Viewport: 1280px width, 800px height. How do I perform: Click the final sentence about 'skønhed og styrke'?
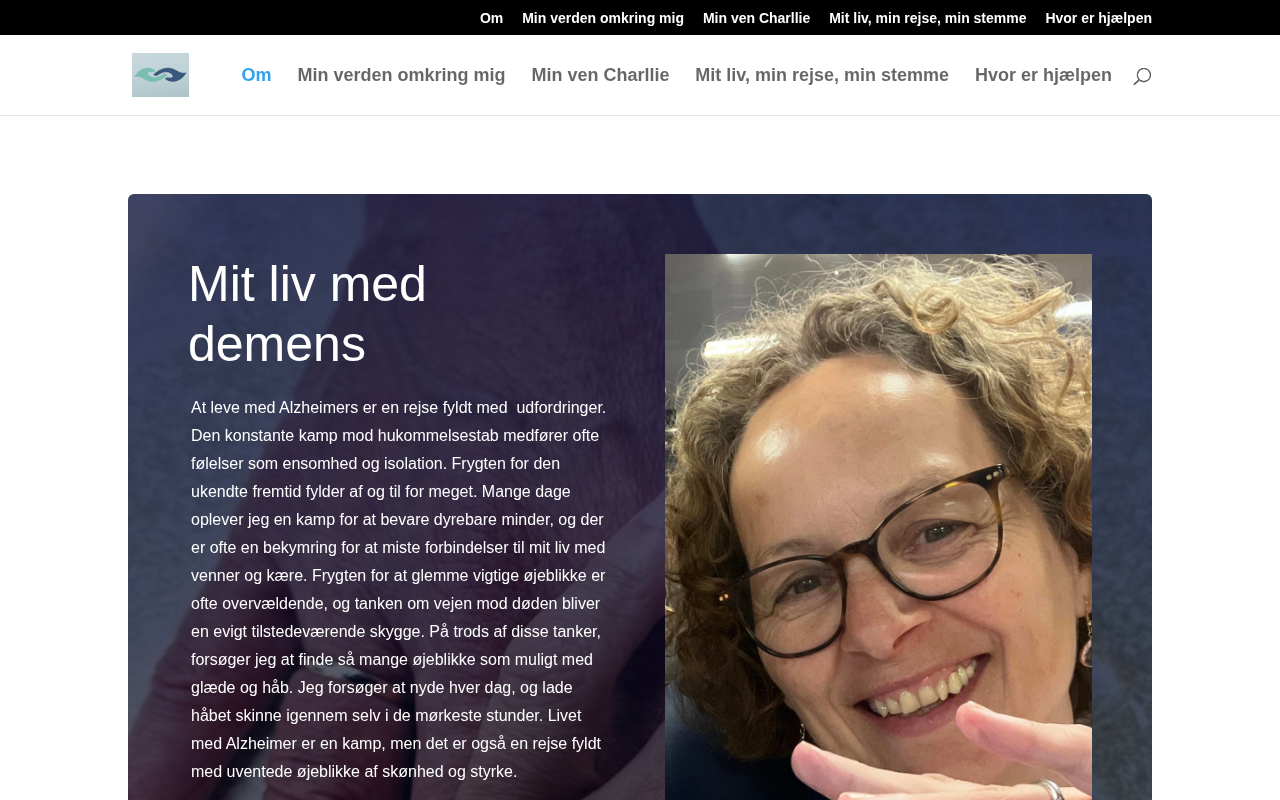(x=396, y=744)
